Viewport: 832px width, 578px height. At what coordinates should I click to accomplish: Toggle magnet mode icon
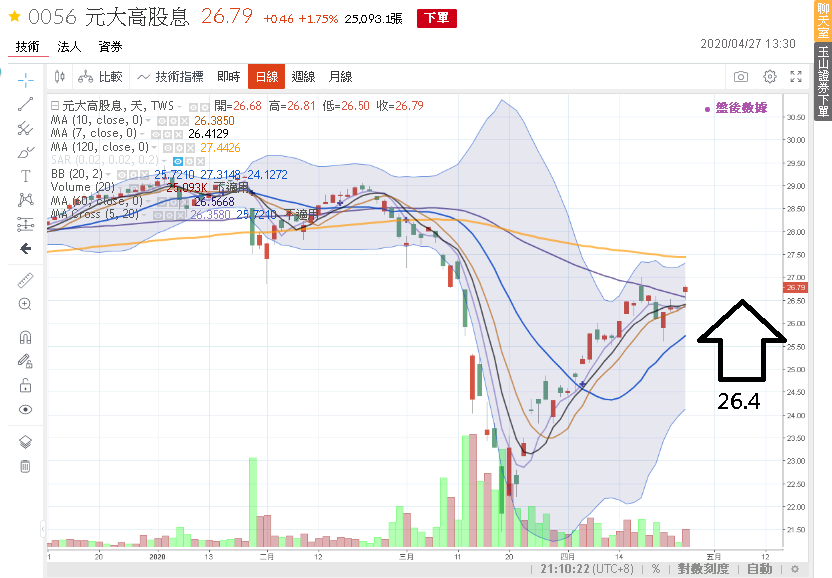coord(25,337)
